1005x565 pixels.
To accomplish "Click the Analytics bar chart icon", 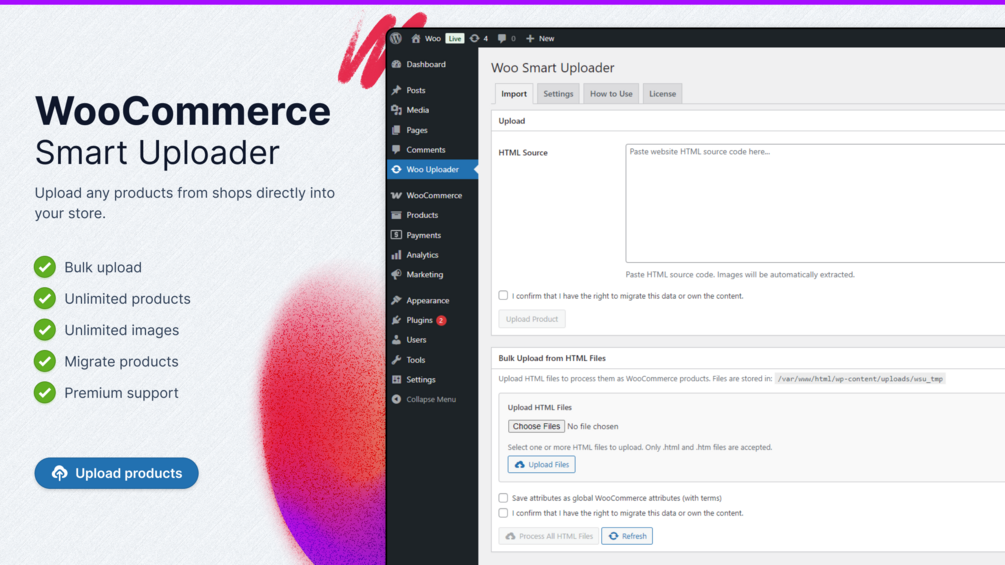I will click(x=397, y=255).
